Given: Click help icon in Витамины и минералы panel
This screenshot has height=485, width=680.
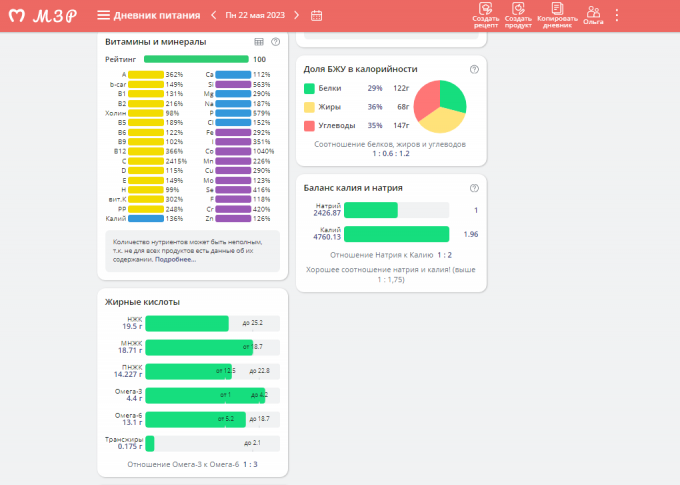Looking at the screenshot, I should tap(275, 42).
